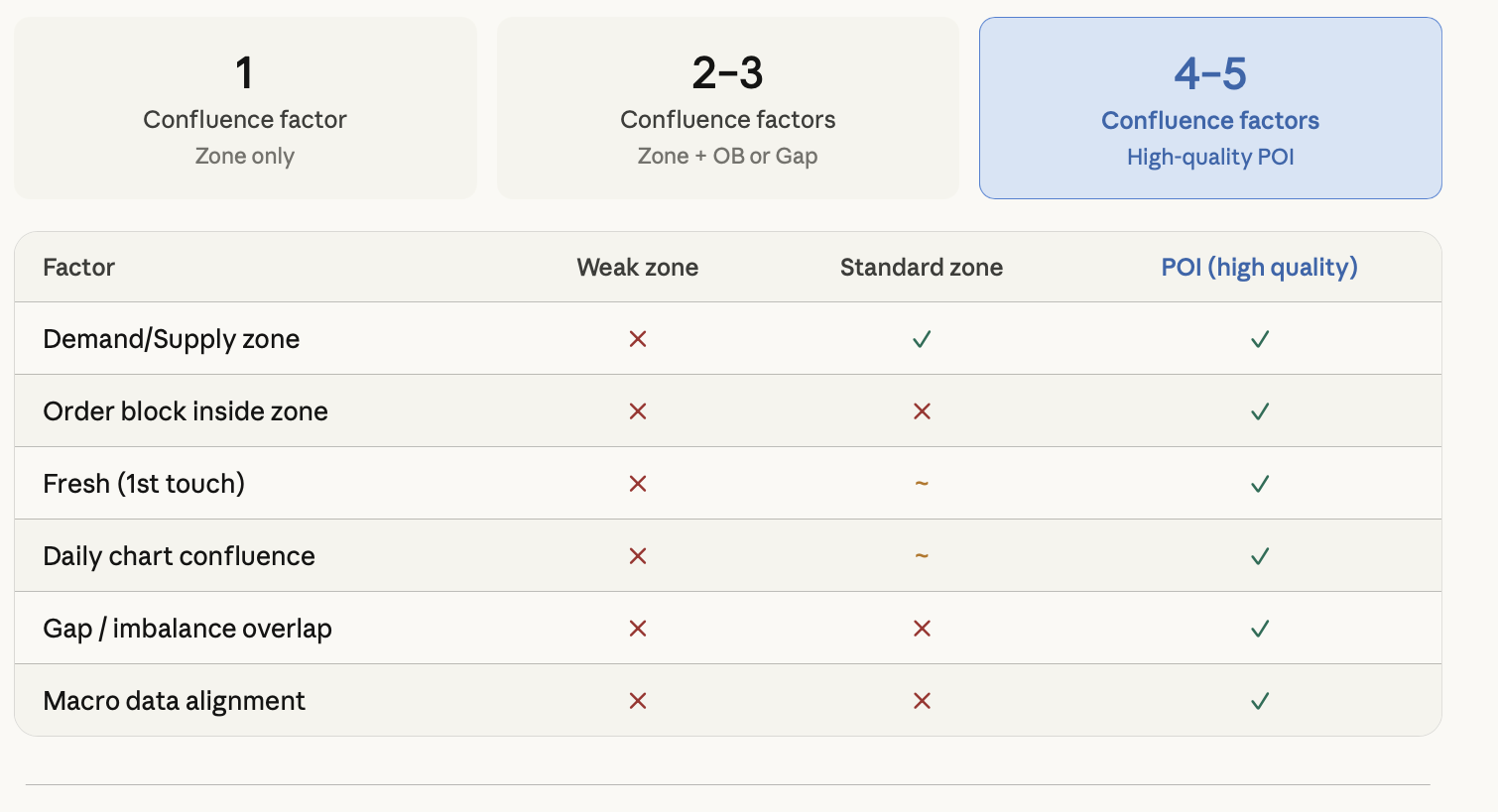Click the red X for Macro data alignment under Weak zone
1498x812 pixels.
tap(638, 701)
